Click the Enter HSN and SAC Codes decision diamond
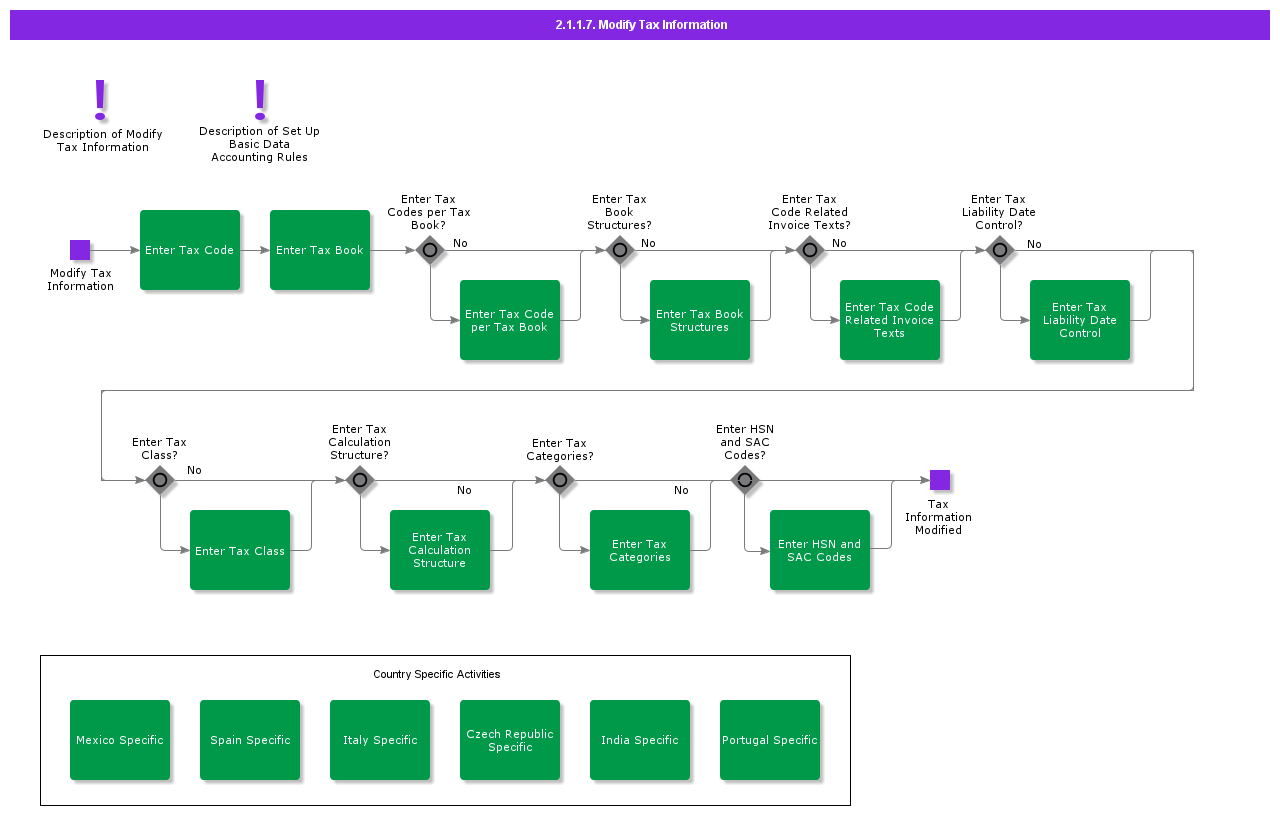 (x=745, y=481)
